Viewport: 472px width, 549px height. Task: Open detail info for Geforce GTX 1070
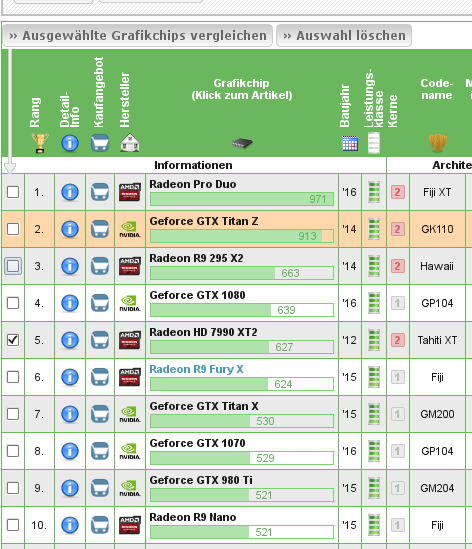(x=70, y=451)
